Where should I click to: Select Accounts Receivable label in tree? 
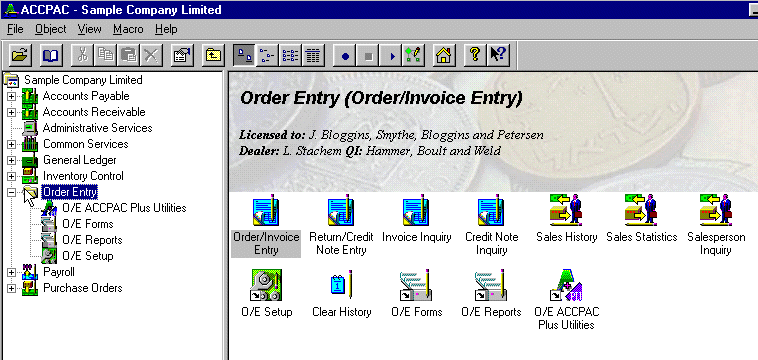pos(94,112)
